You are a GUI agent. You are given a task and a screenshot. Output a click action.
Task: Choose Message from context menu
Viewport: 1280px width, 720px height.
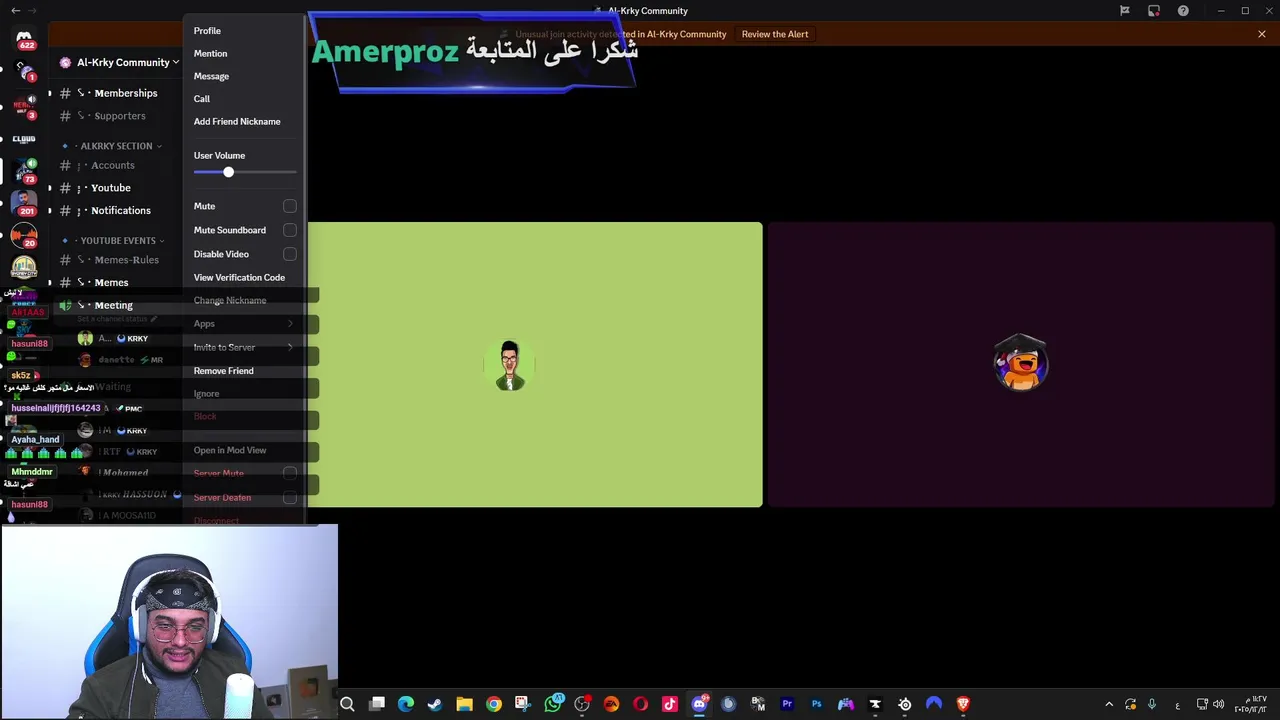211,76
